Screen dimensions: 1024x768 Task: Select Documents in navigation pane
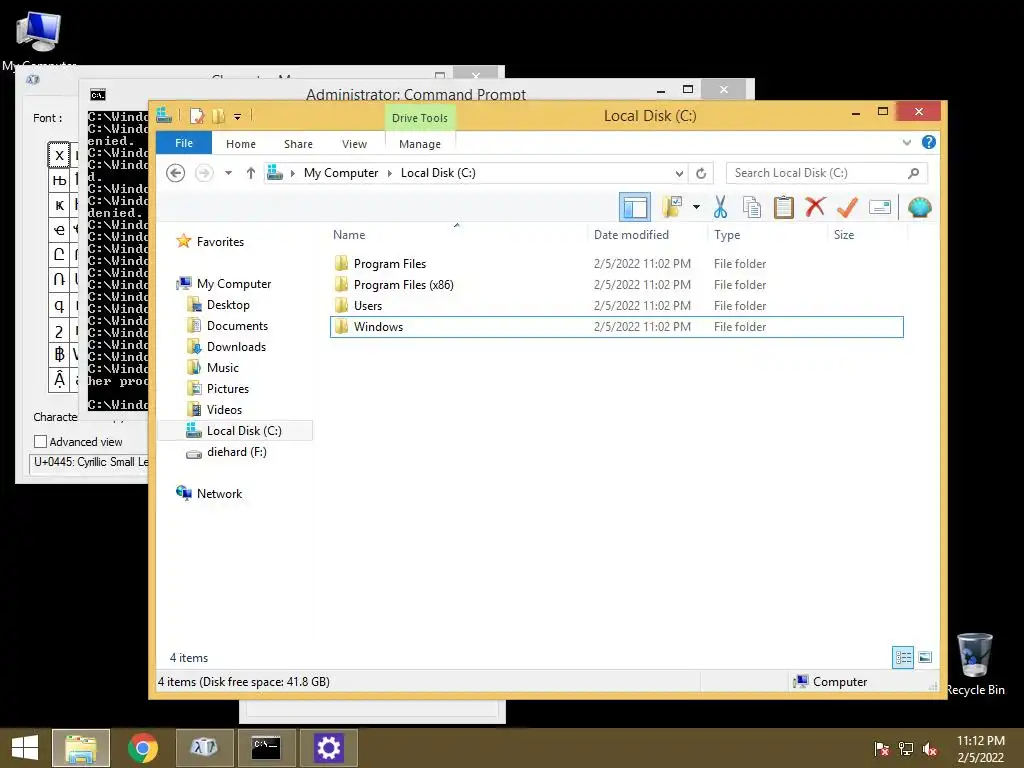click(x=237, y=326)
